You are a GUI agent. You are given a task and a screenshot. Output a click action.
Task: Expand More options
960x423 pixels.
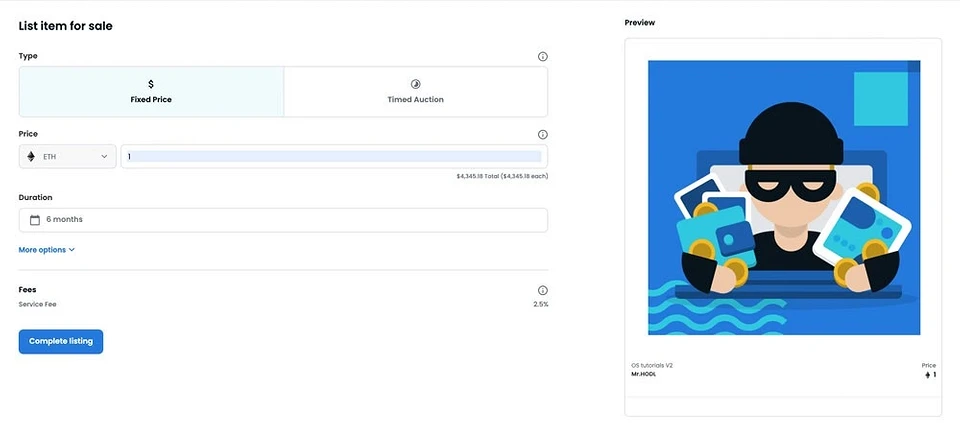[x=47, y=250]
